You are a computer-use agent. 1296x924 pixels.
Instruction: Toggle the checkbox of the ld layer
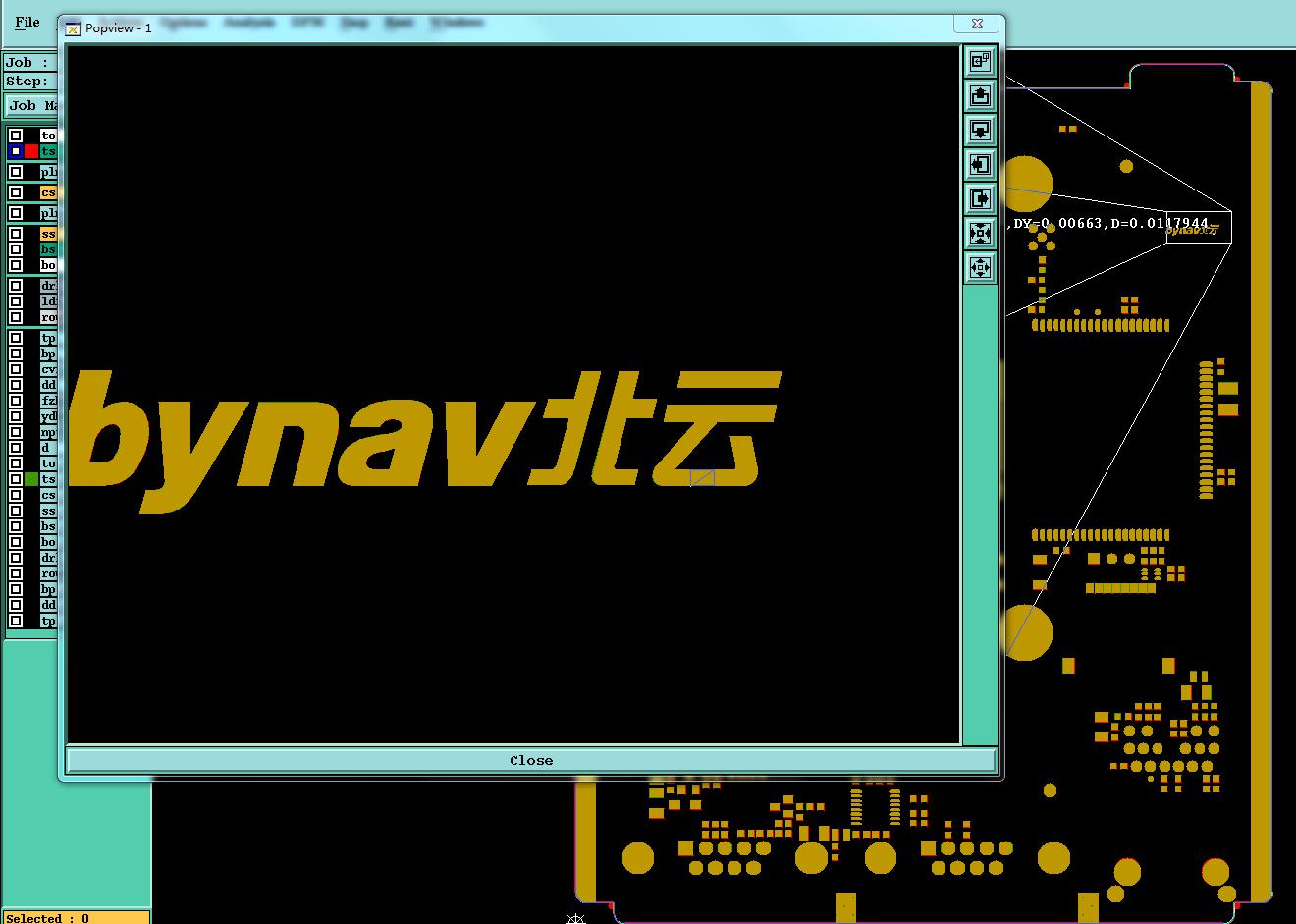[x=16, y=301]
